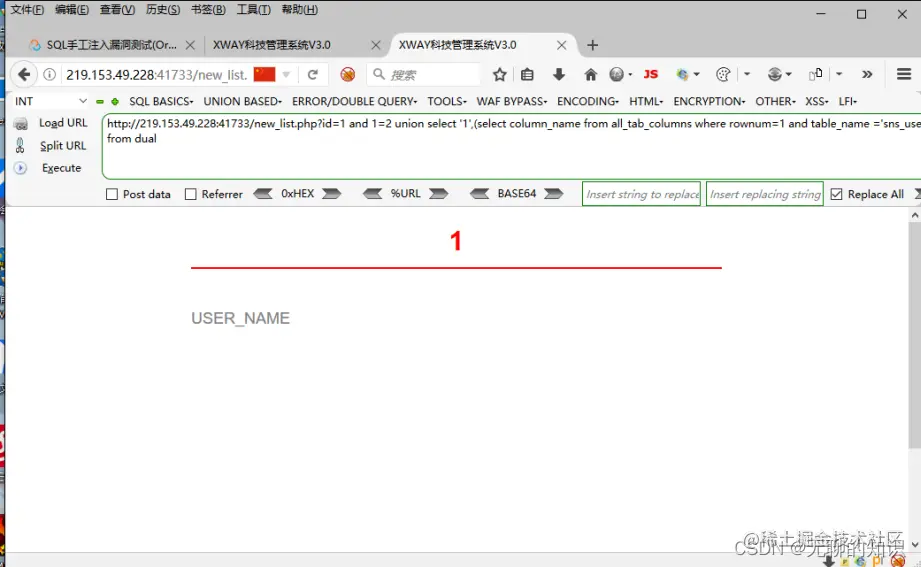Click the Split URL button label
The height and width of the screenshot is (567, 921).
63,146
